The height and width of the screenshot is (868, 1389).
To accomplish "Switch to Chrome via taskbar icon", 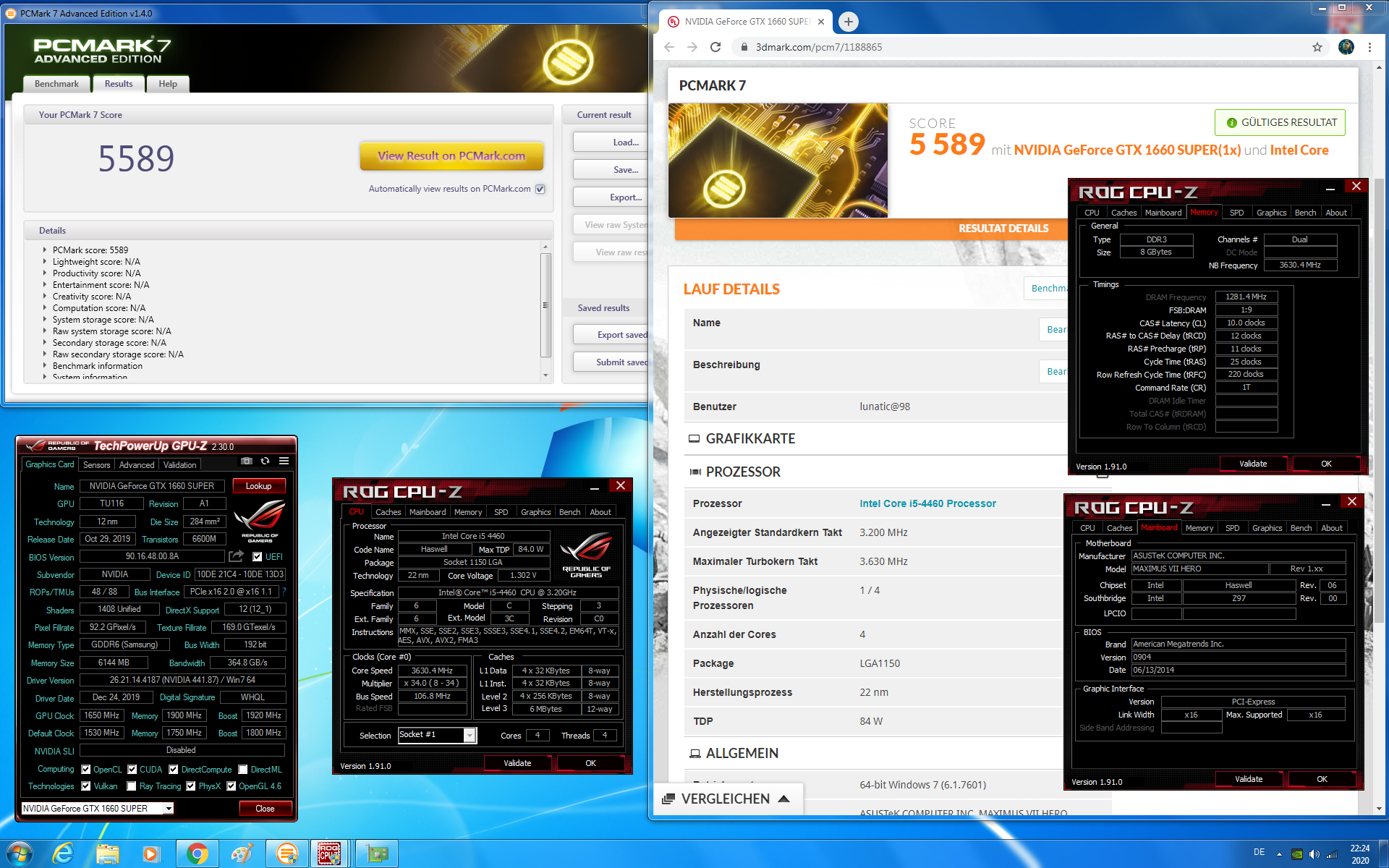I will coord(197,854).
